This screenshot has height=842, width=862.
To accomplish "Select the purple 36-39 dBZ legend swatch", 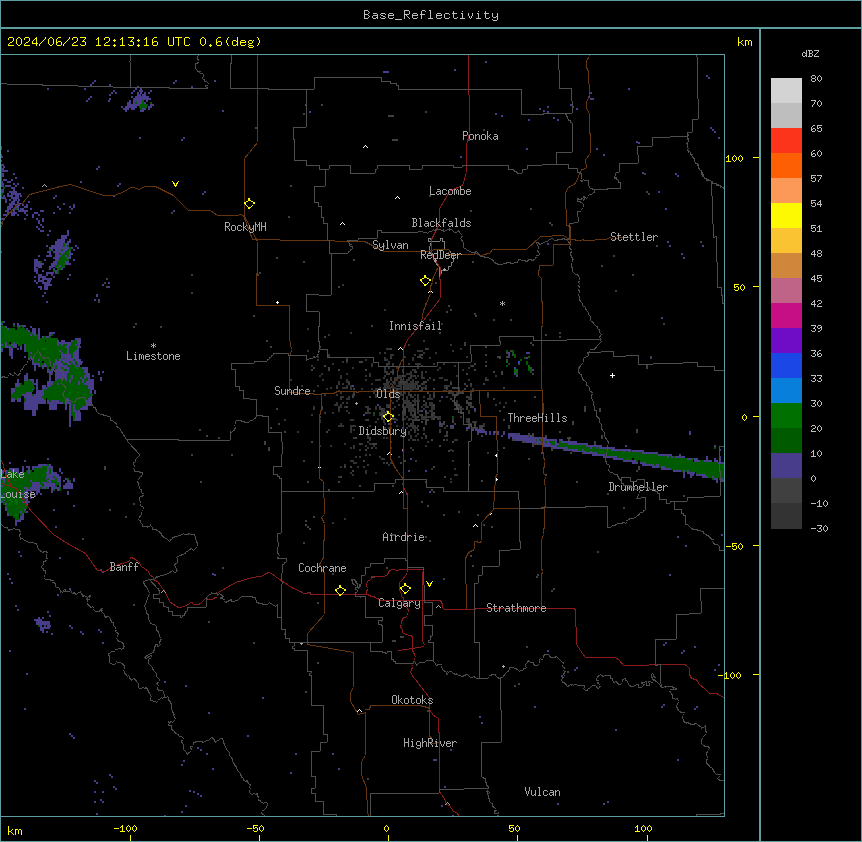I will [x=786, y=341].
